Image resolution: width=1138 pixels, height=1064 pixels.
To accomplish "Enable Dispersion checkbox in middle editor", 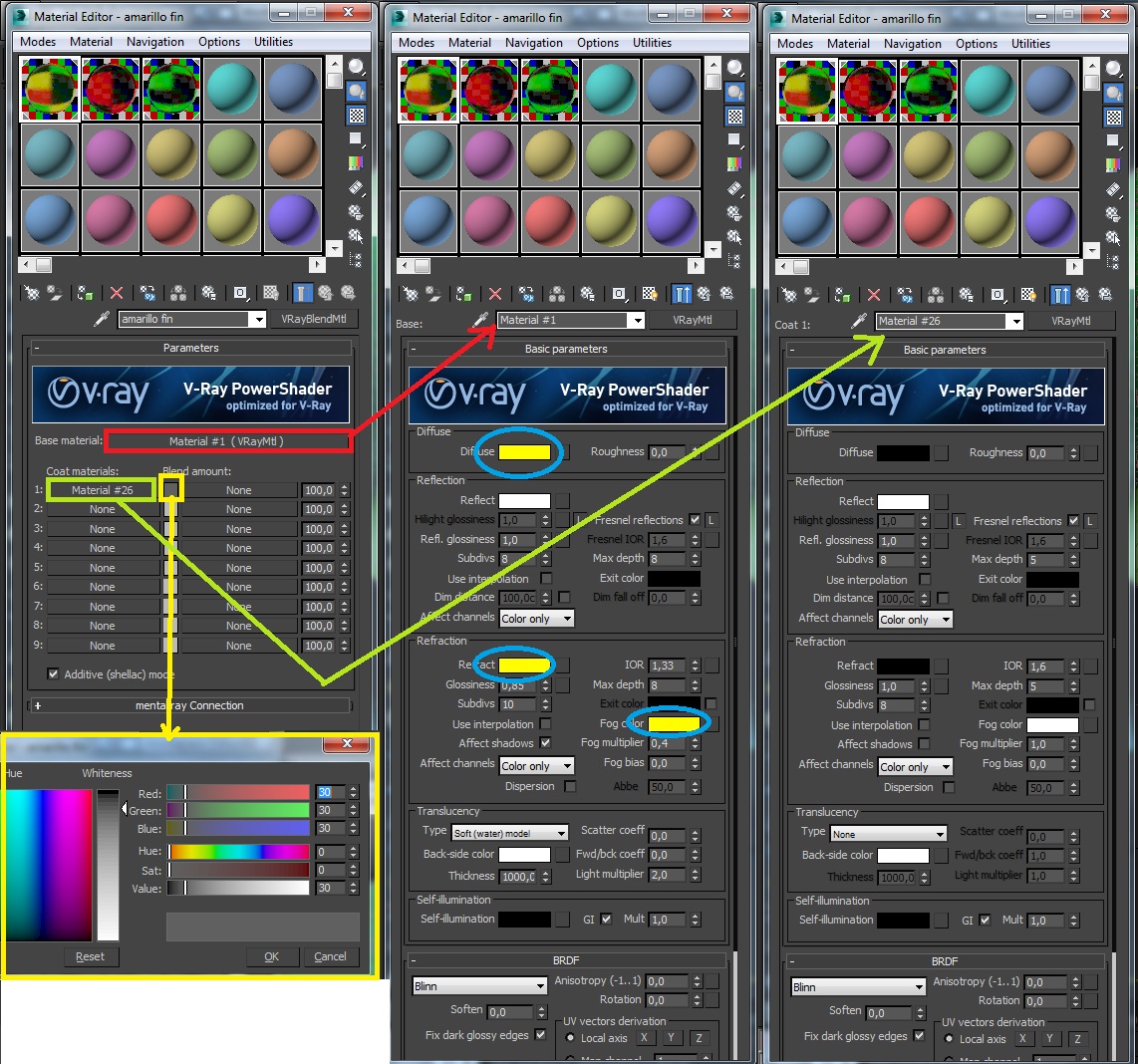I will [x=570, y=786].
